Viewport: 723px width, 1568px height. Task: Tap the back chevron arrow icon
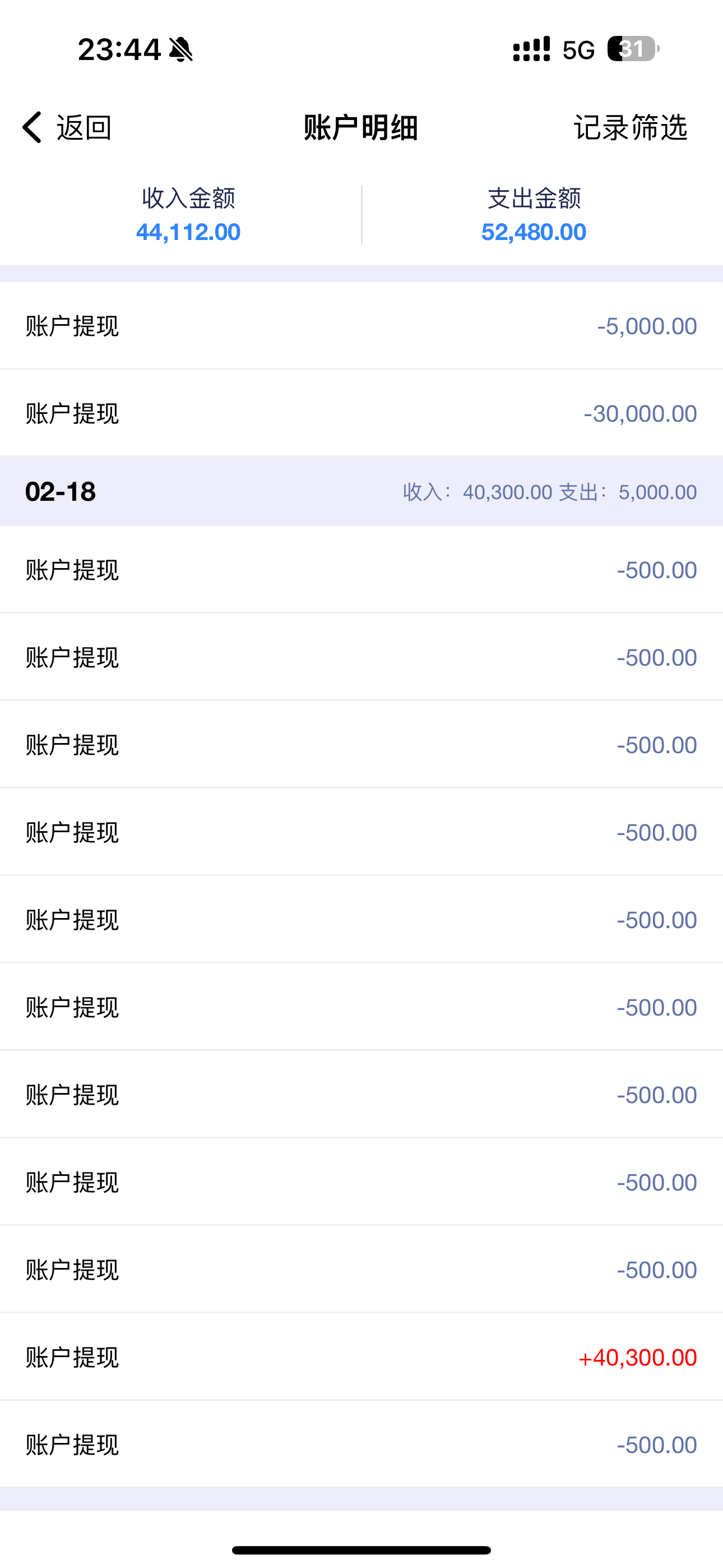coord(31,127)
